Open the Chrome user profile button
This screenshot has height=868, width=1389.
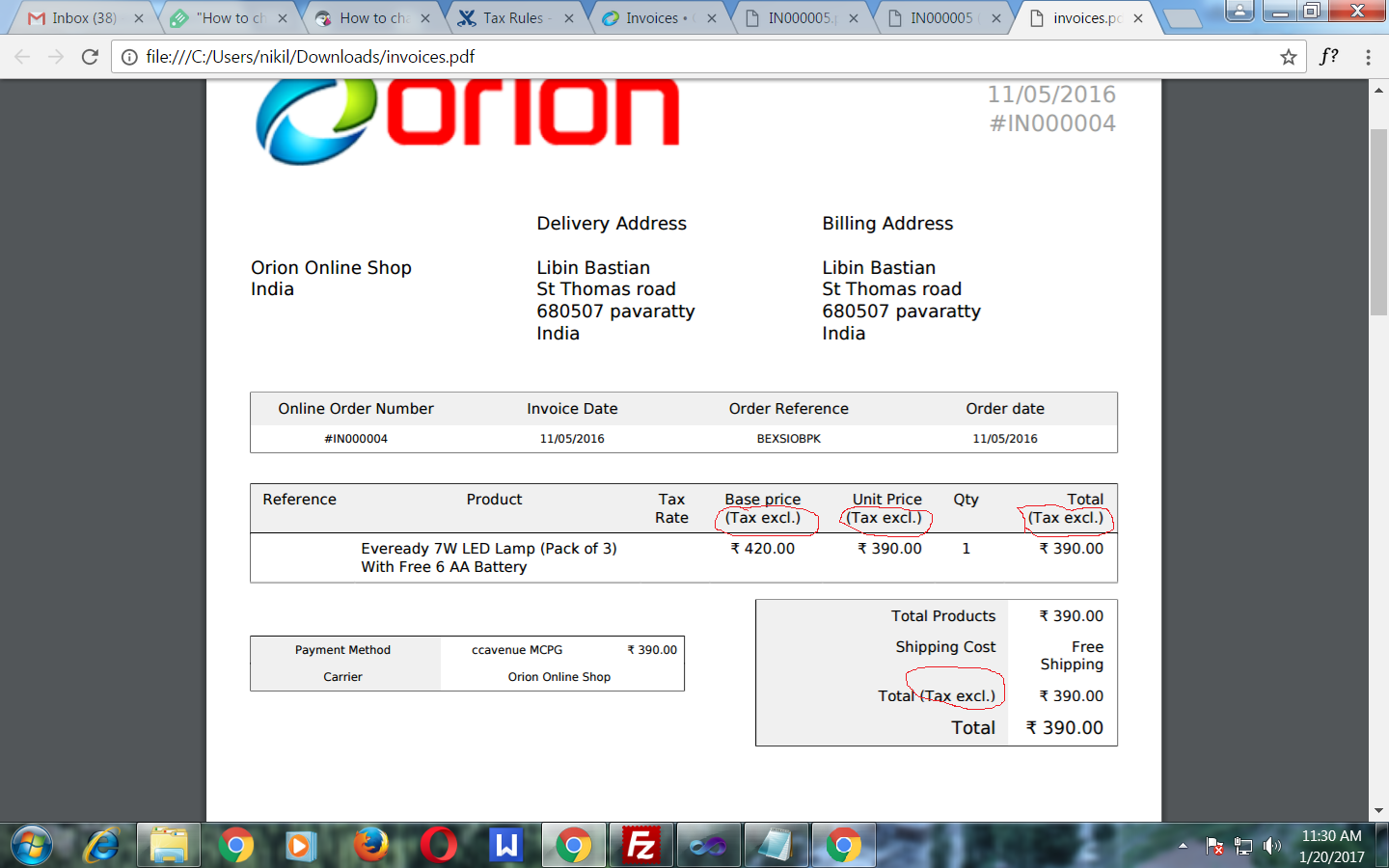click(1239, 11)
